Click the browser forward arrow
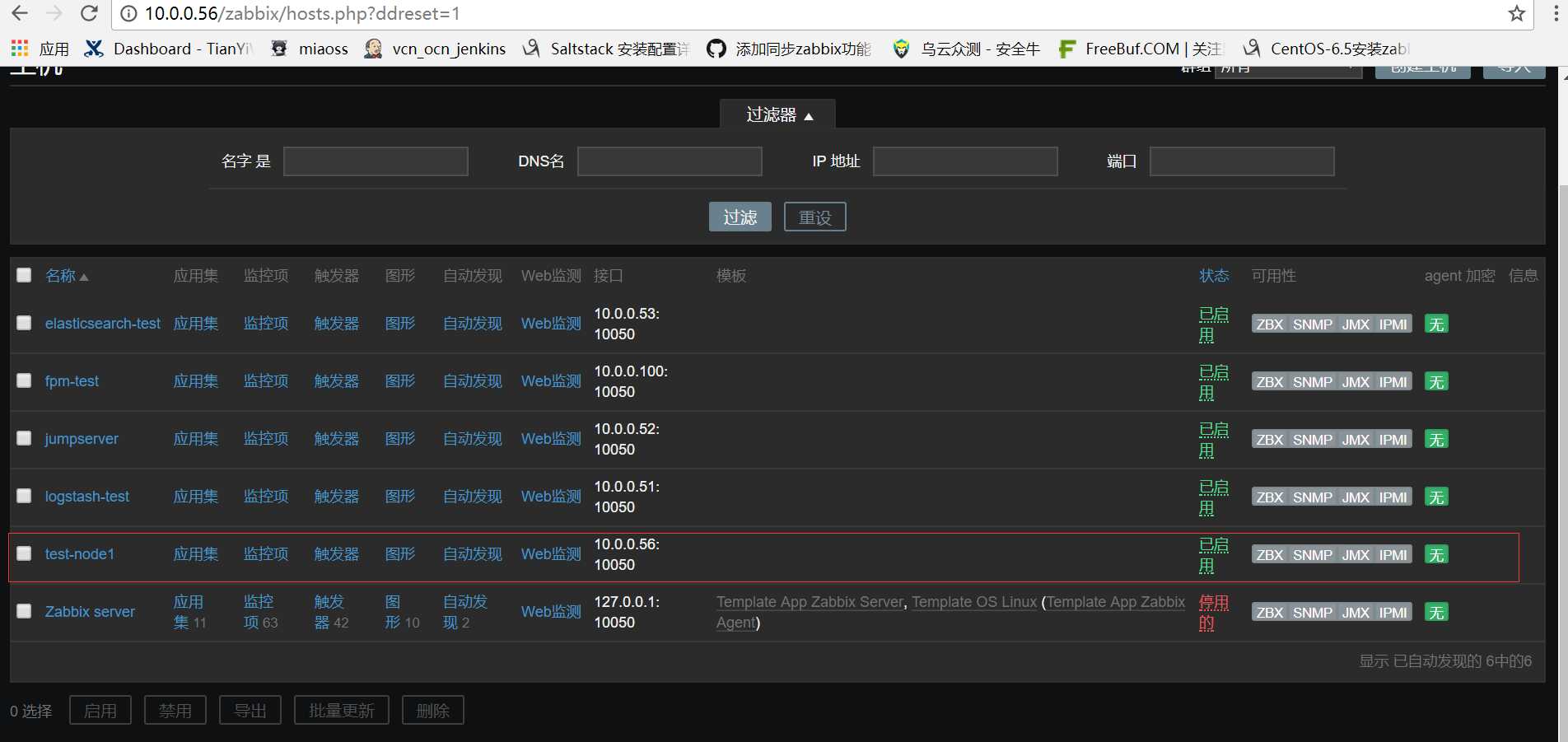 (54, 13)
